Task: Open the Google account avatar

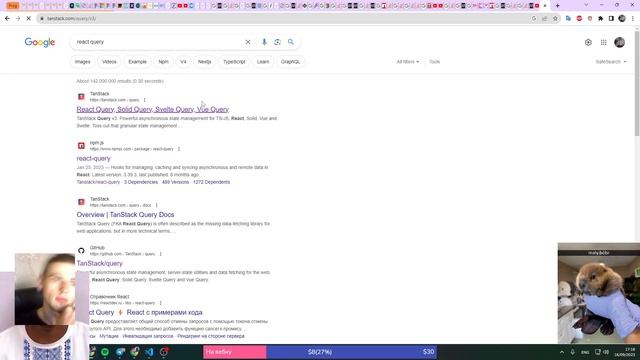Action: point(620,42)
